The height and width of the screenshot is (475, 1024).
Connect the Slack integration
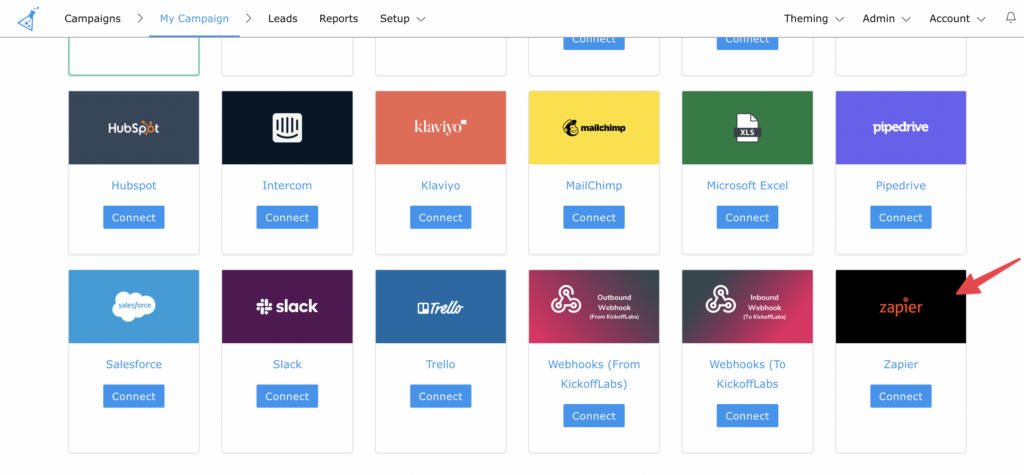[x=287, y=397]
